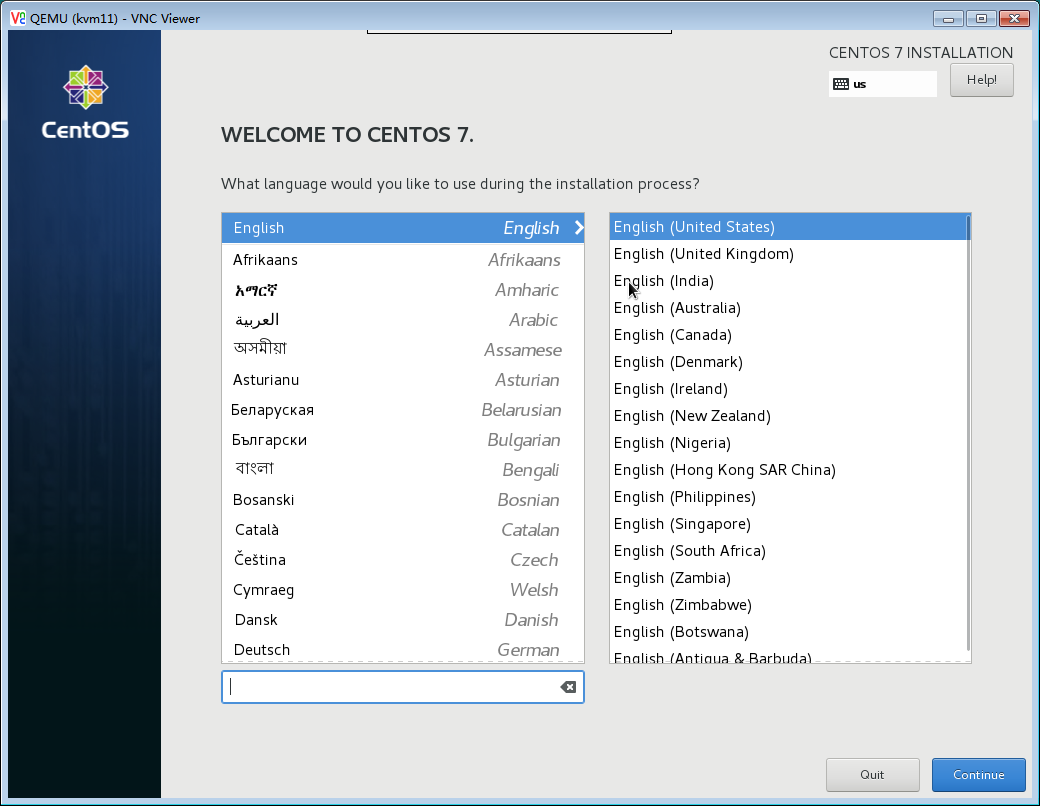Select Arabic language row
The image size is (1040, 806).
(403, 320)
